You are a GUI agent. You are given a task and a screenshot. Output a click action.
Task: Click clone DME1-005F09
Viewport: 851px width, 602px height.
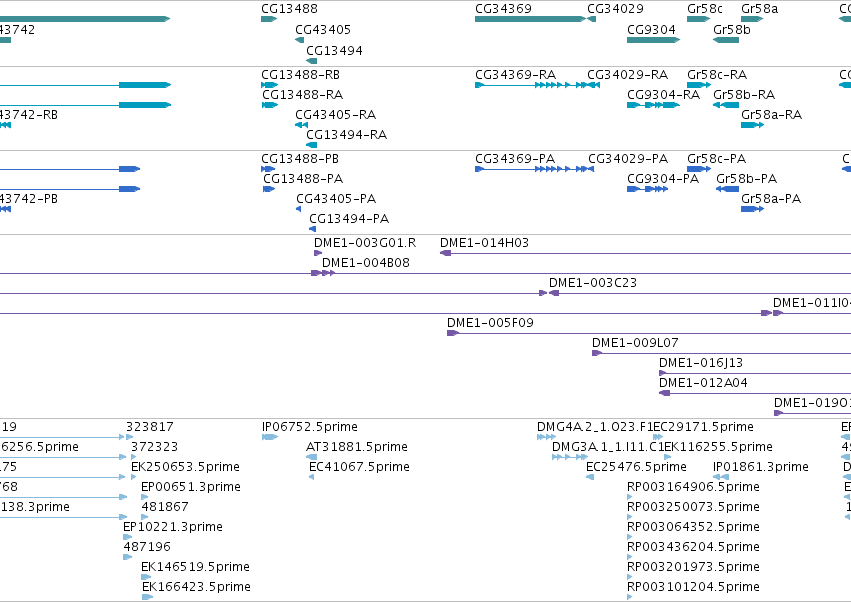(x=490, y=323)
